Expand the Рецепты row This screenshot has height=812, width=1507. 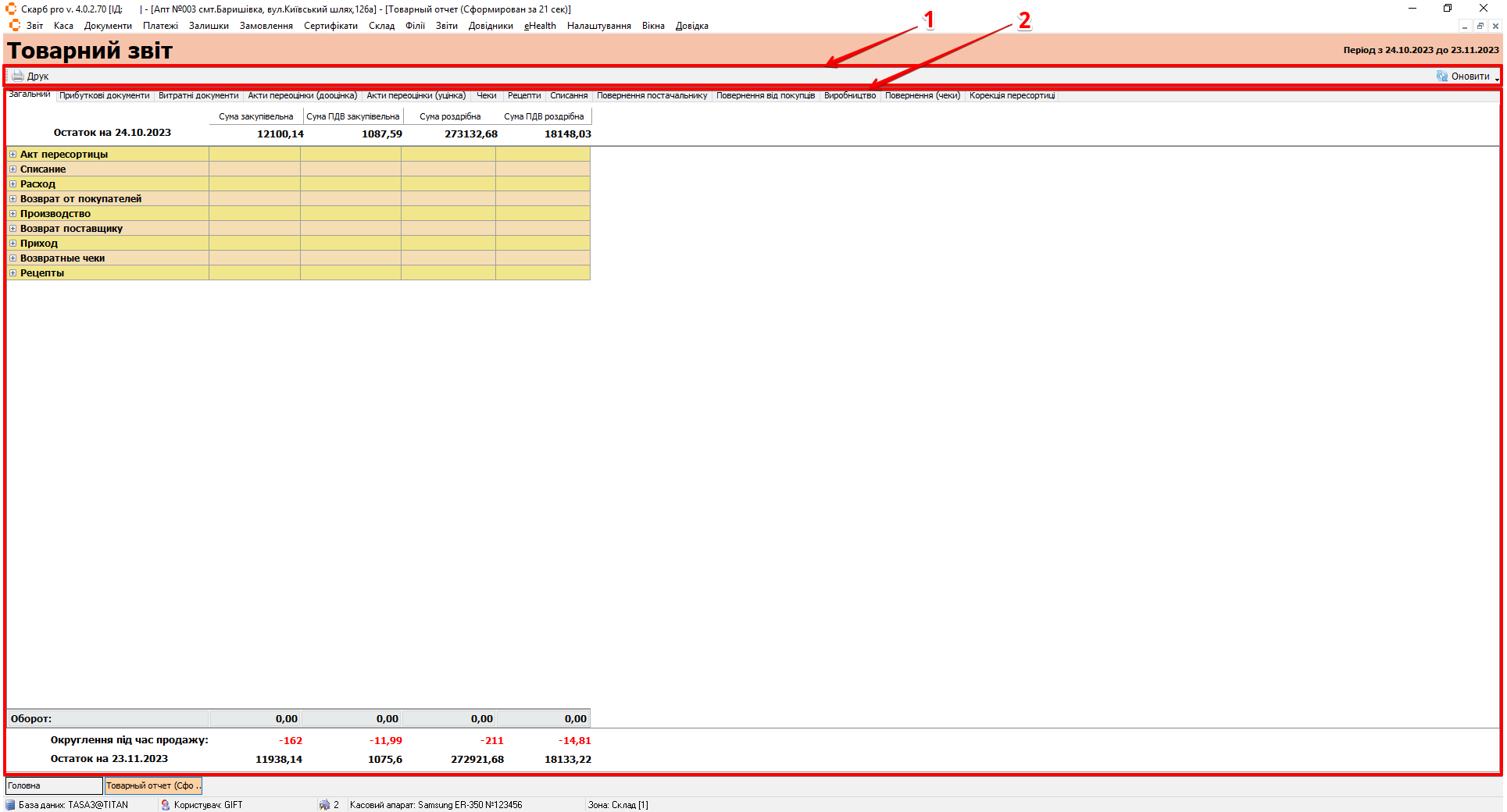pos(12,273)
